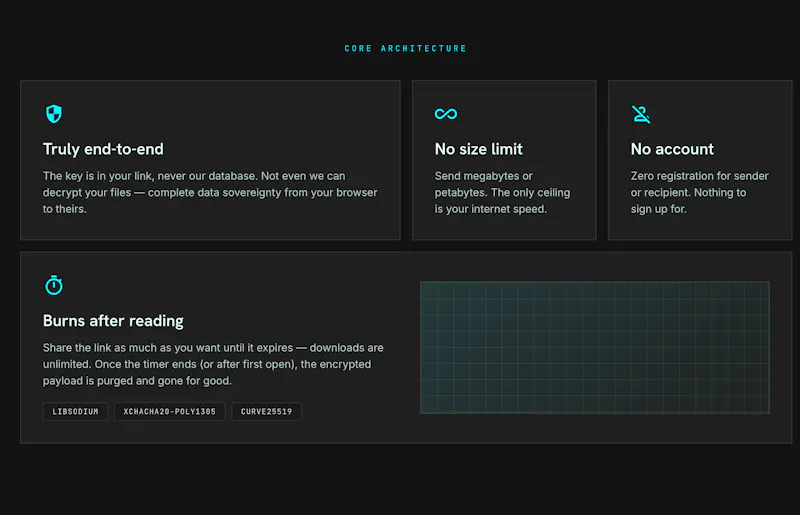The height and width of the screenshot is (515, 800).
Task: Click the shield icon above Truly end-to-end
Action: [54, 114]
